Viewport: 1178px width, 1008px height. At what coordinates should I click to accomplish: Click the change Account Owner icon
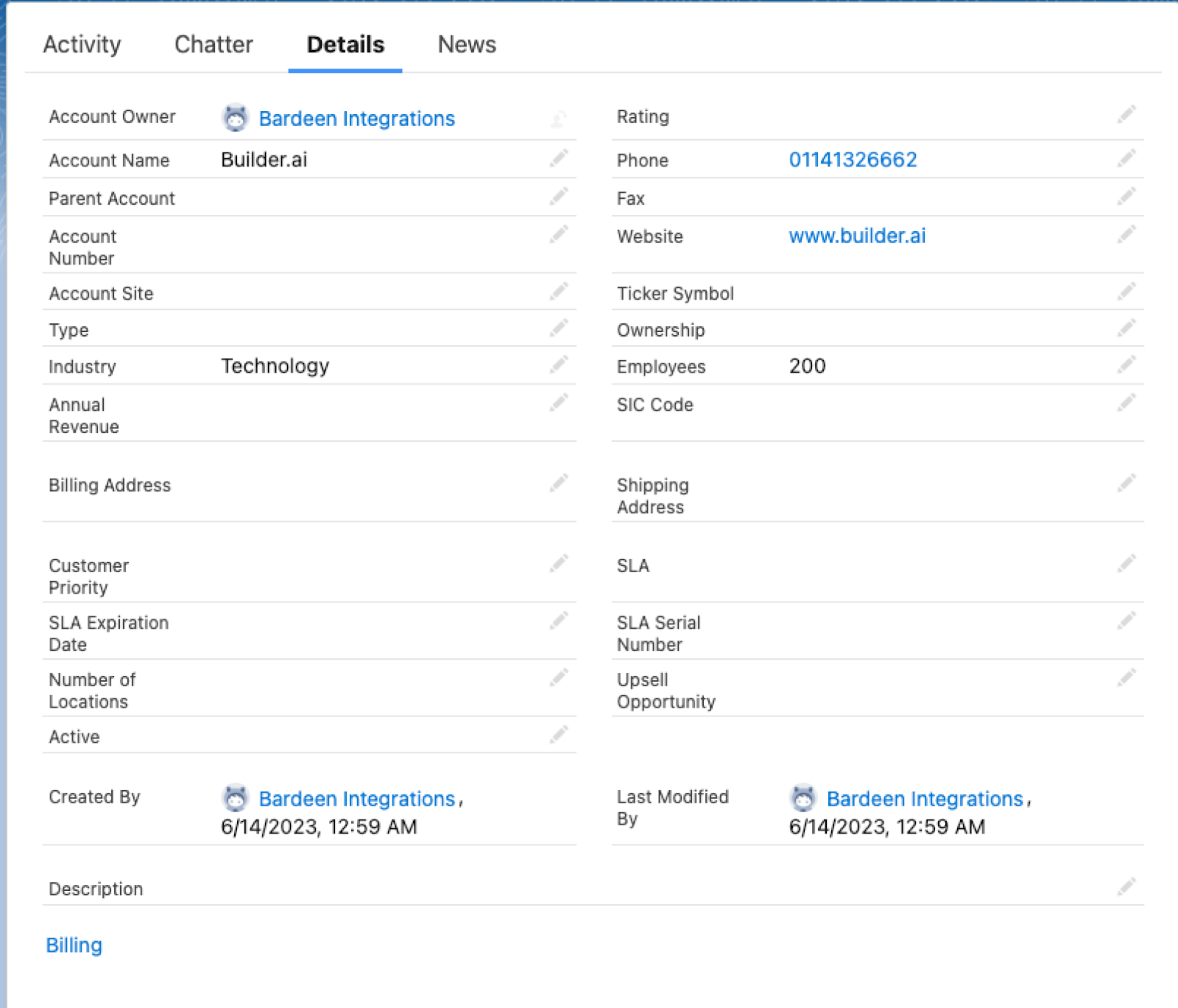(x=559, y=118)
